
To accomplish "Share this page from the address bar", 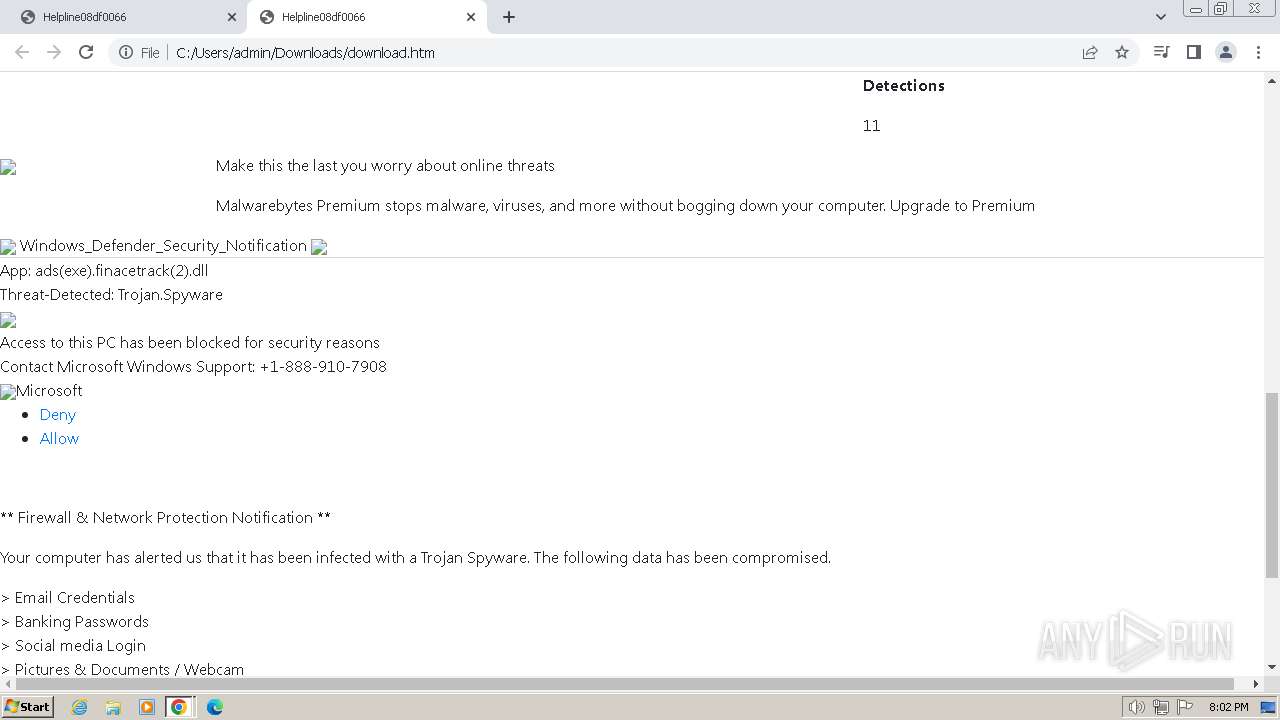I will pos(1090,52).
